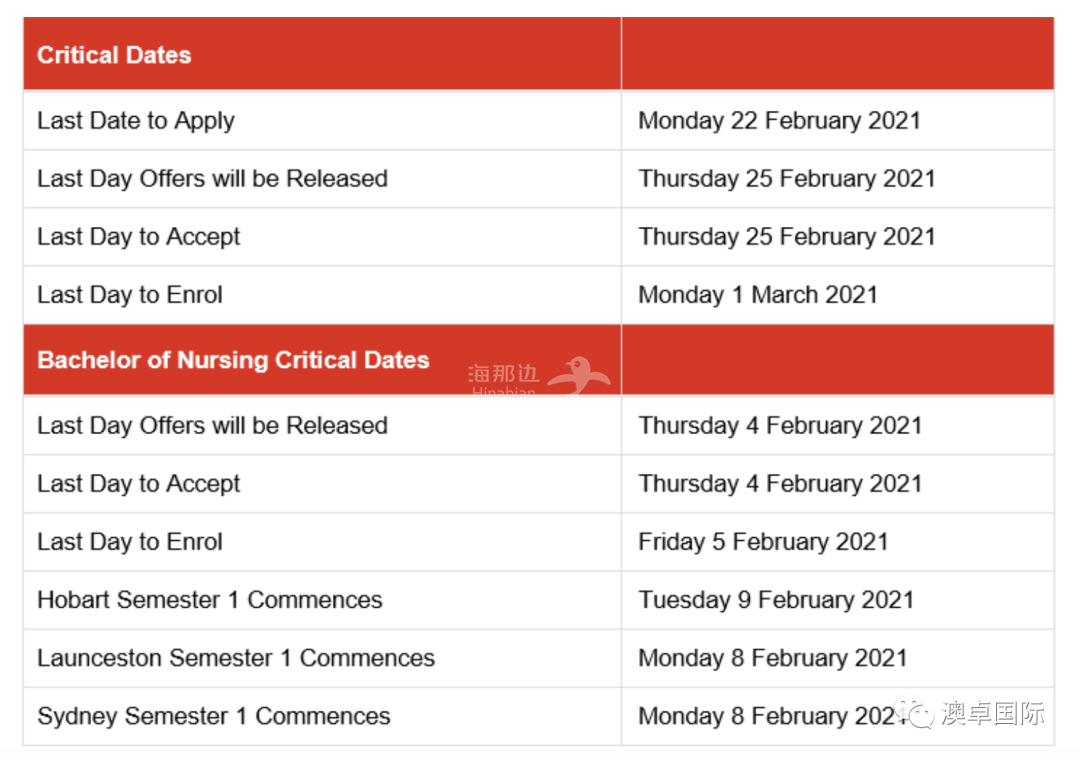Click the WeChat icon watermark

[915, 713]
